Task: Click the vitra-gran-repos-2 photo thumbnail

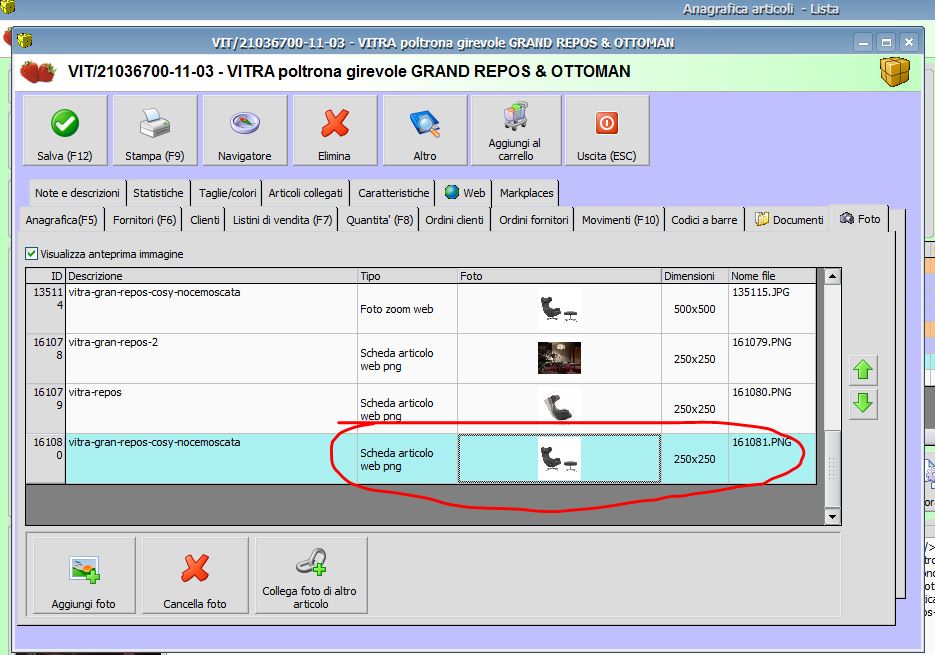Action: coord(559,358)
